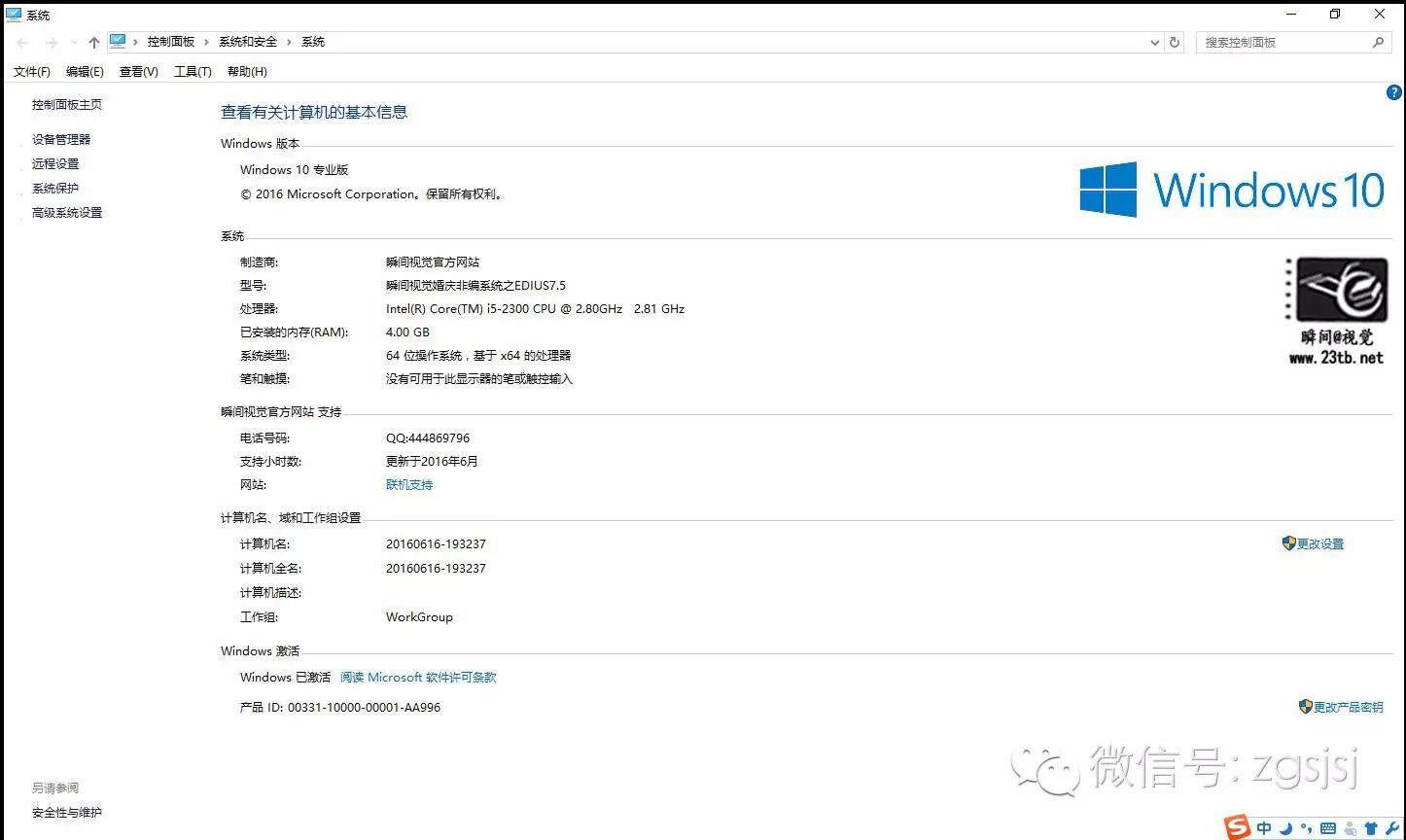Screen dimensions: 1406x840
Task: Open the 查看(V) menu
Action: pos(139,72)
